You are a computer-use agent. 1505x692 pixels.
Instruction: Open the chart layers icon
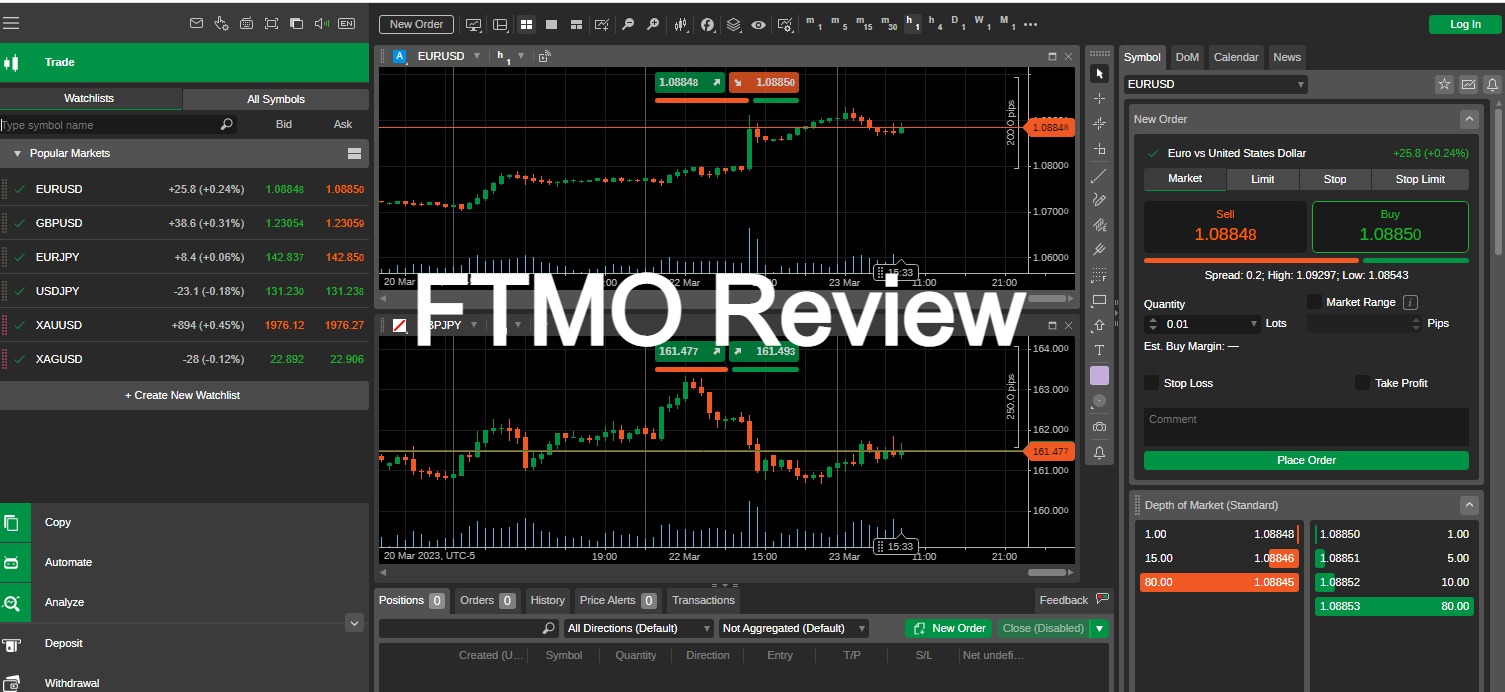click(x=734, y=24)
